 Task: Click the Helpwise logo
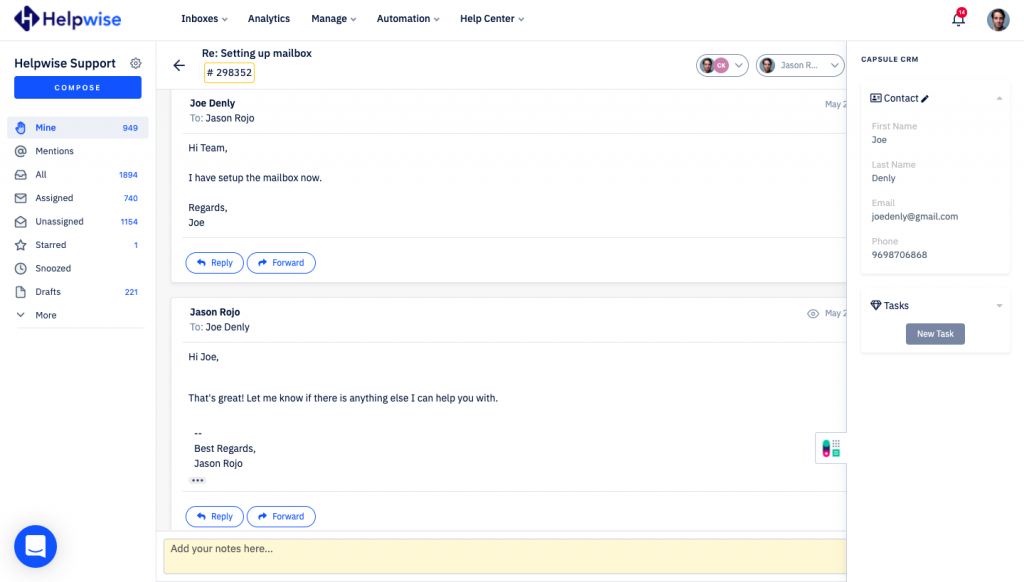(x=69, y=18)
